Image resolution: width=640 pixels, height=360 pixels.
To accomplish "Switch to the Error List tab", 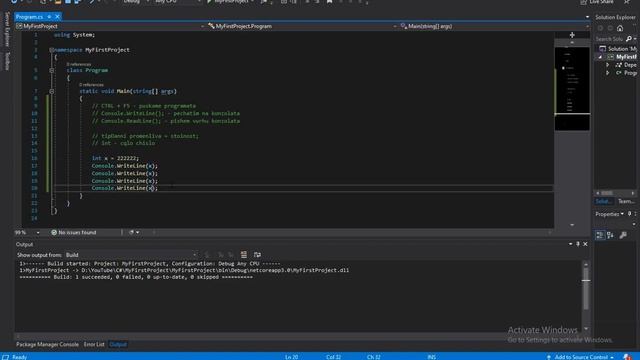I will coord(94,344).
